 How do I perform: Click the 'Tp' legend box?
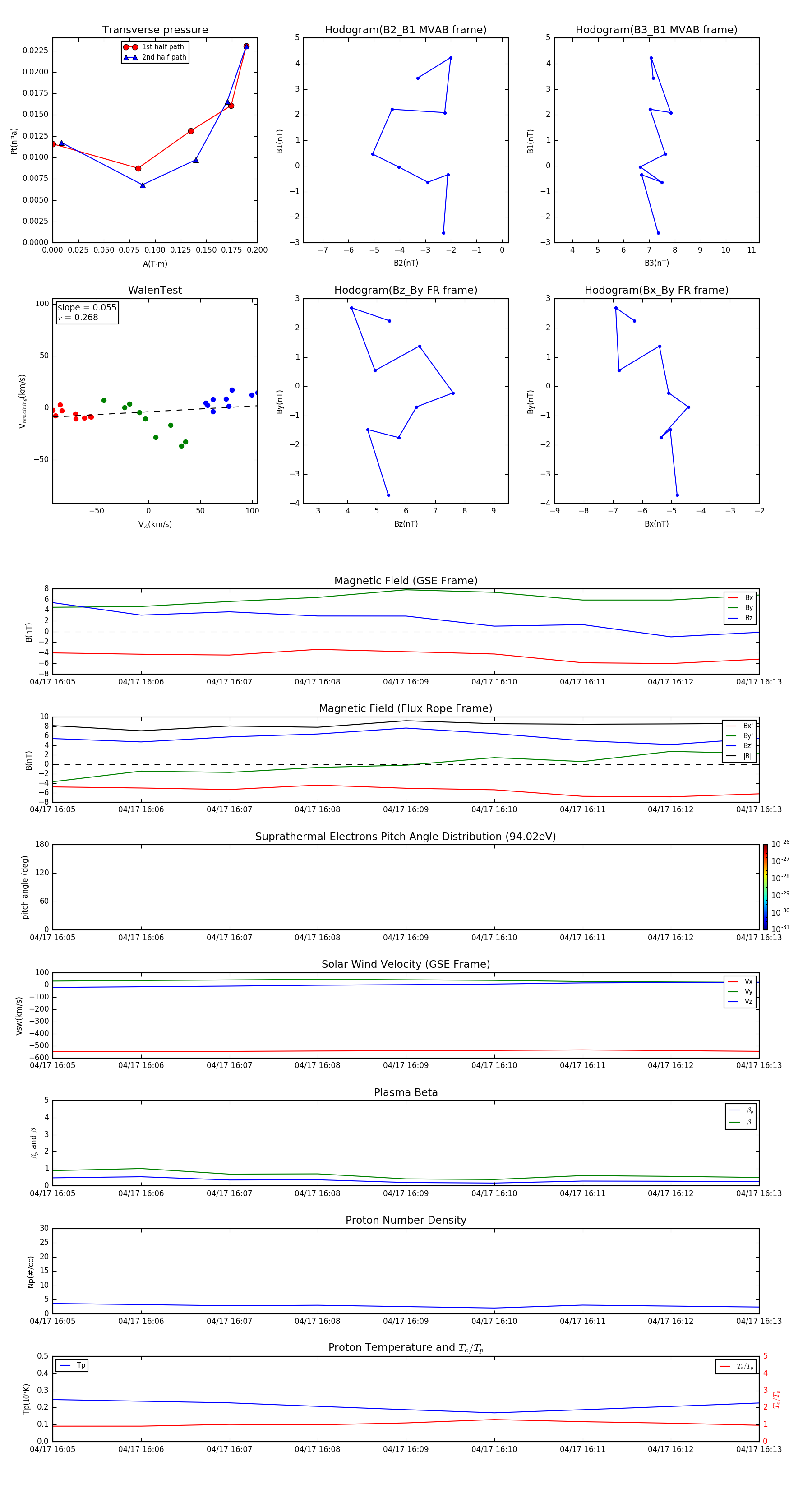[x=72, y=1366]
